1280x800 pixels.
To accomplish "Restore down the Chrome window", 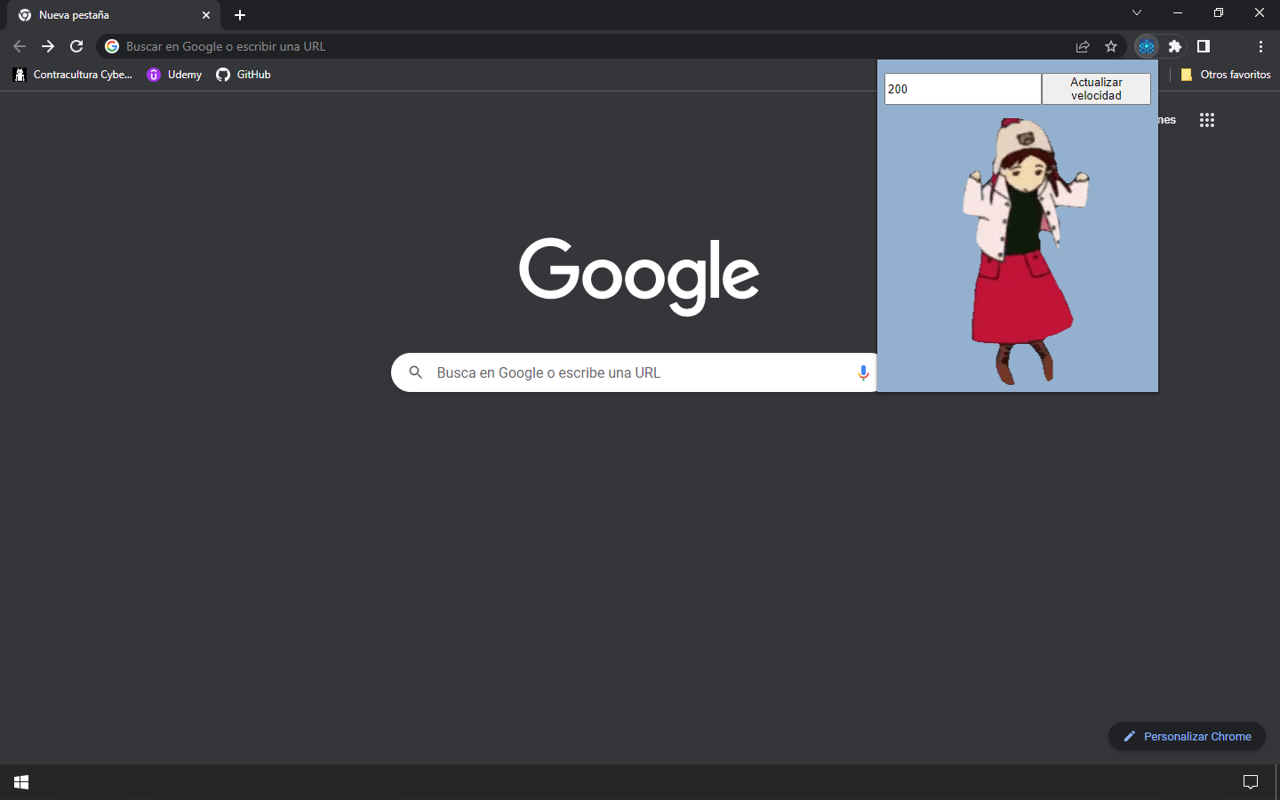I will tap(1218, 13).
